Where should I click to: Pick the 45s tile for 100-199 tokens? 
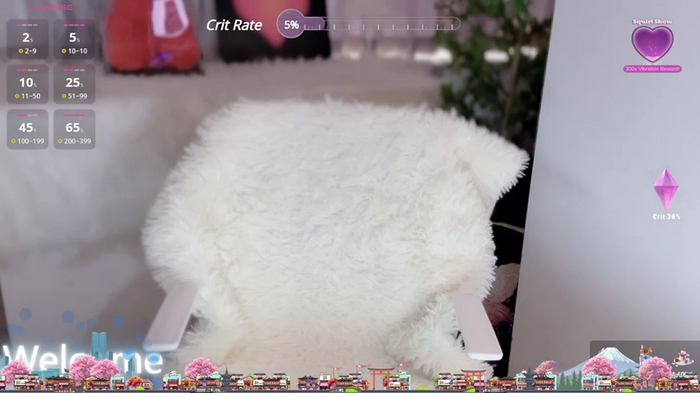point(28,129)
